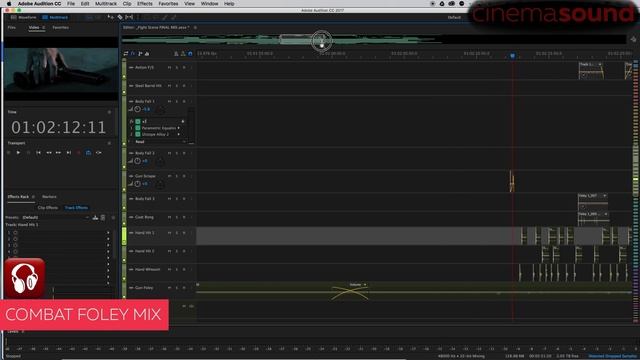640x360 pixels.
Task: Show the Inputs/Outputs track controls
Action: point(126,53)
